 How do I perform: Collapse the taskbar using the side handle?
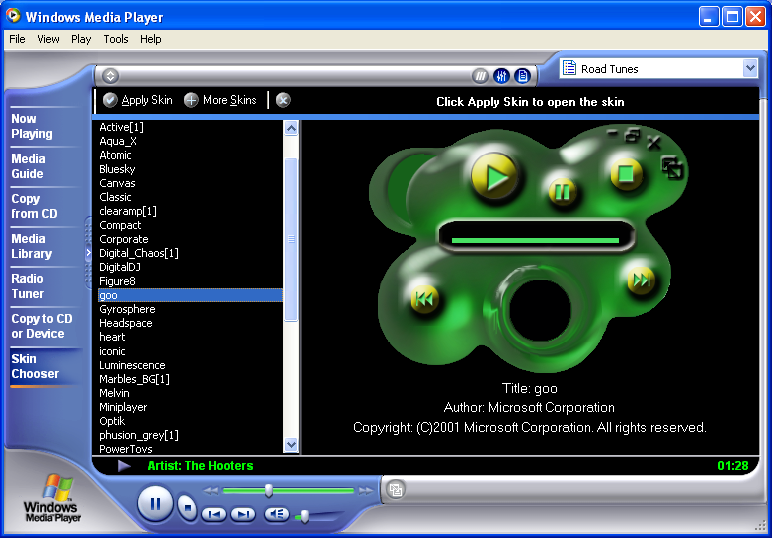[88, 253]
